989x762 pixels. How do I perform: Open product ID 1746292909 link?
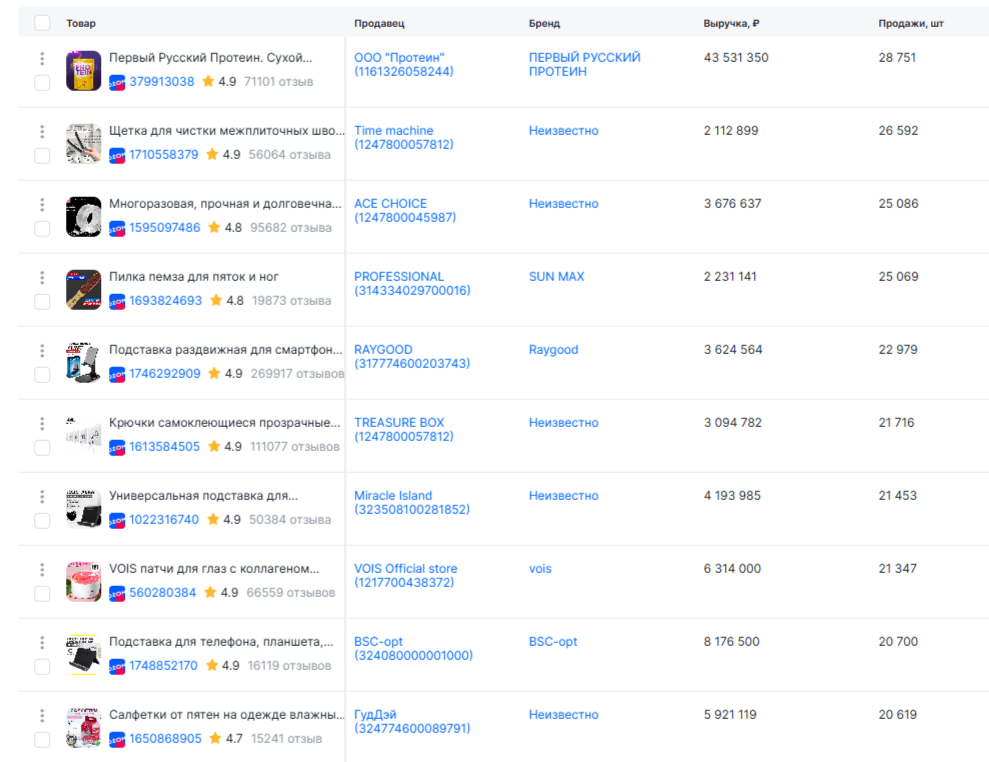click(x=165, y=374)
